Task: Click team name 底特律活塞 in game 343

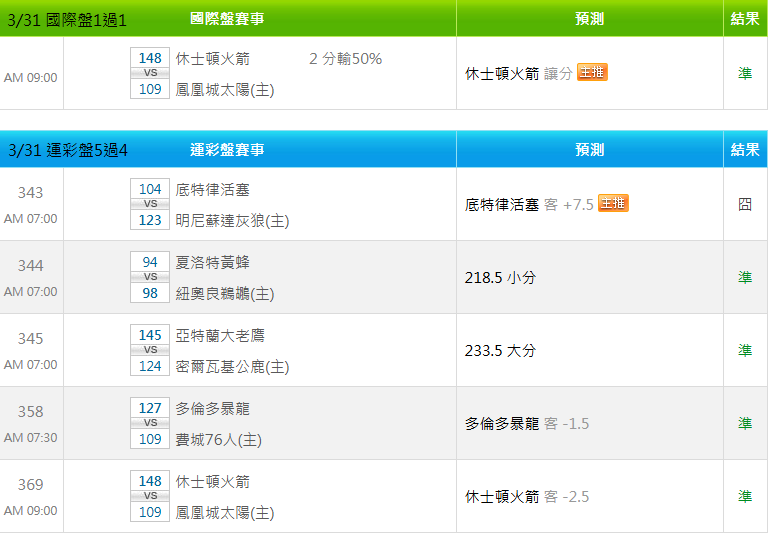Action: 213,190
